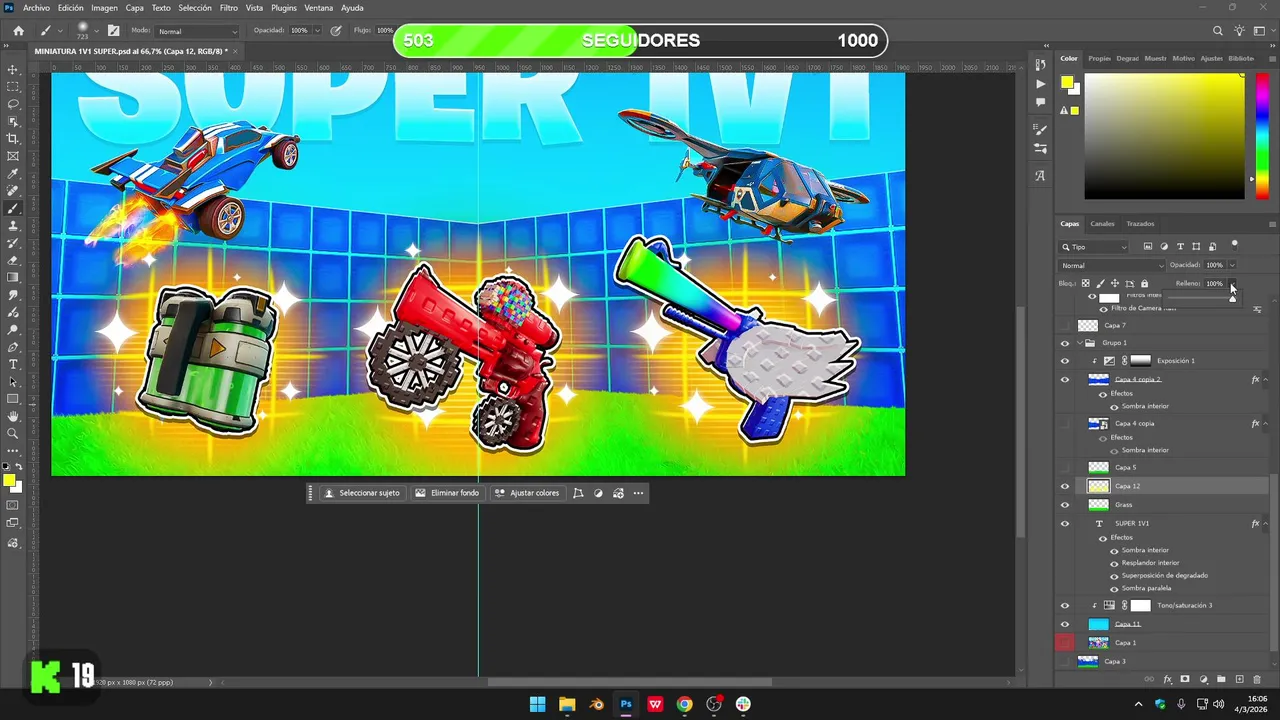The image size is (1280, 720).
Task: Select the Brush tool in left toolbar
Action: coord(13,208)
